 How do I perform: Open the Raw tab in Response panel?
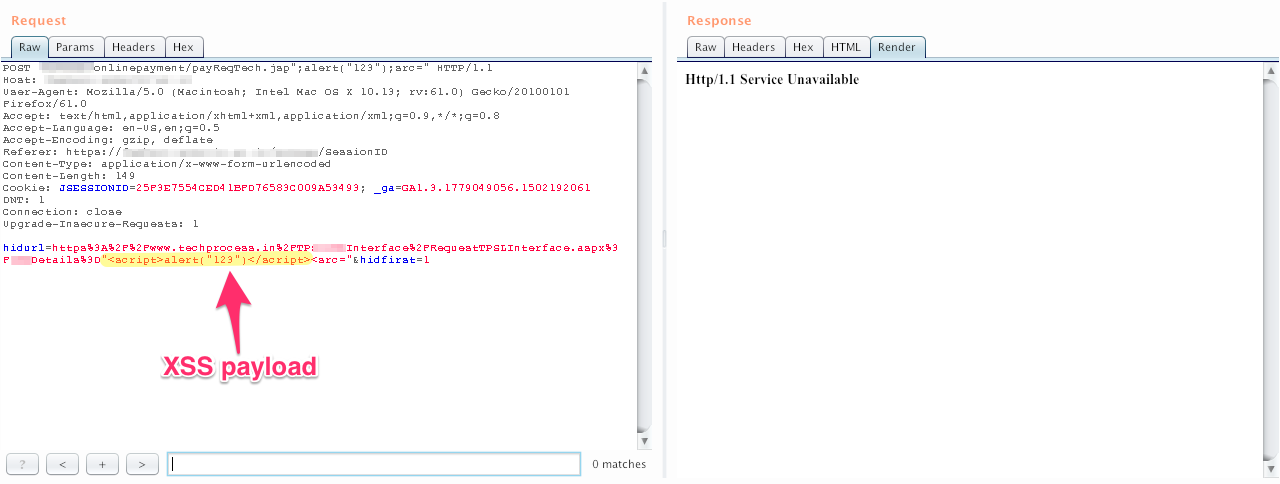coord(706,47)
